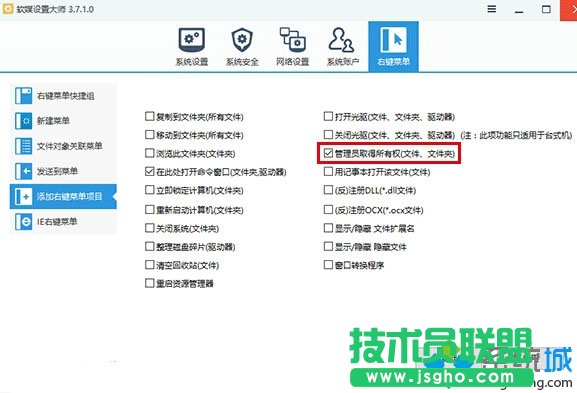Click the app logo in title bar
Image resolution: width=577 pixels, height=393 pixels.
pos(8,9)
